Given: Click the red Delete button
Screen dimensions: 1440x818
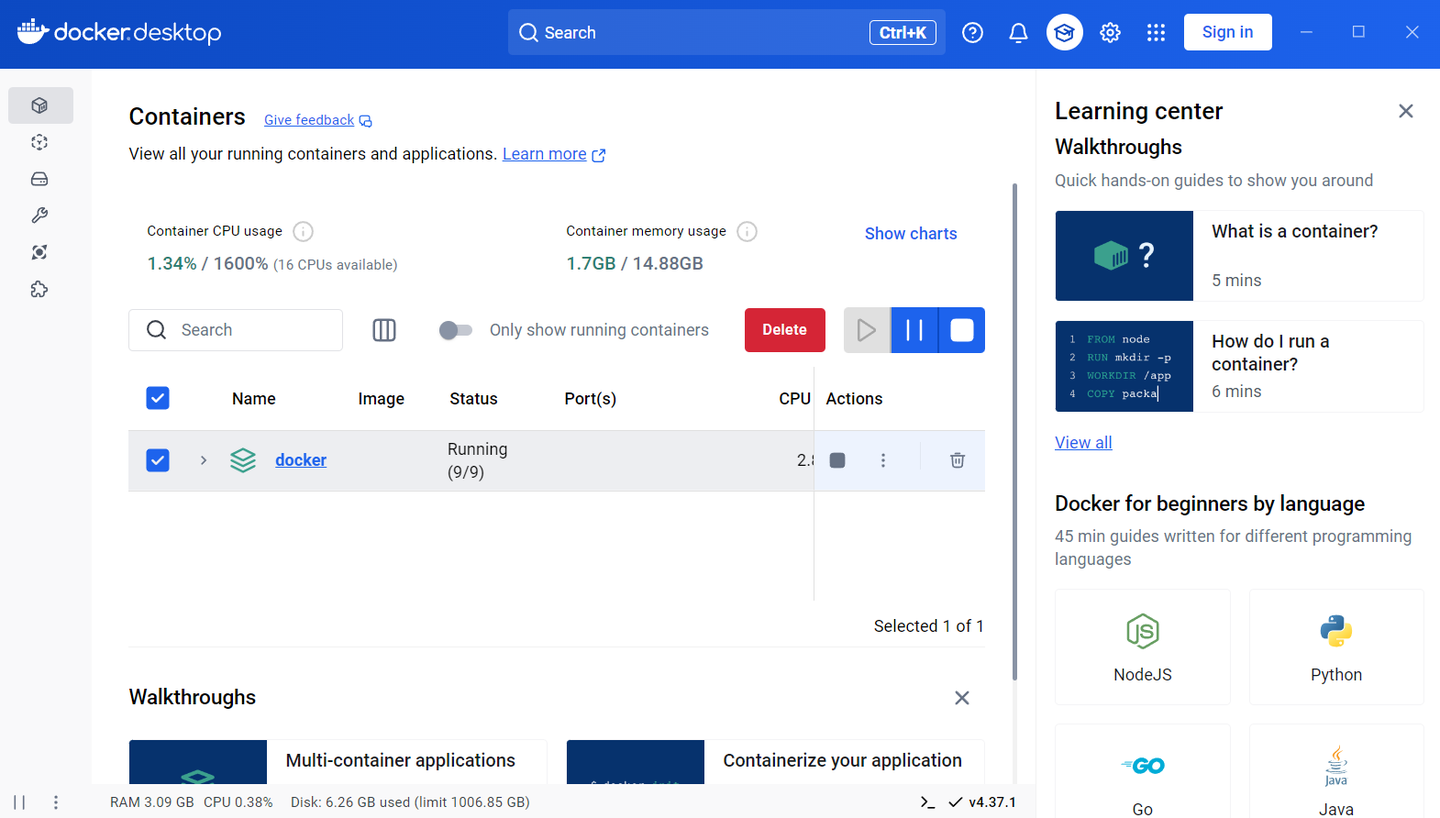Looking at the screenshot, I should click(x=784, y=330).
